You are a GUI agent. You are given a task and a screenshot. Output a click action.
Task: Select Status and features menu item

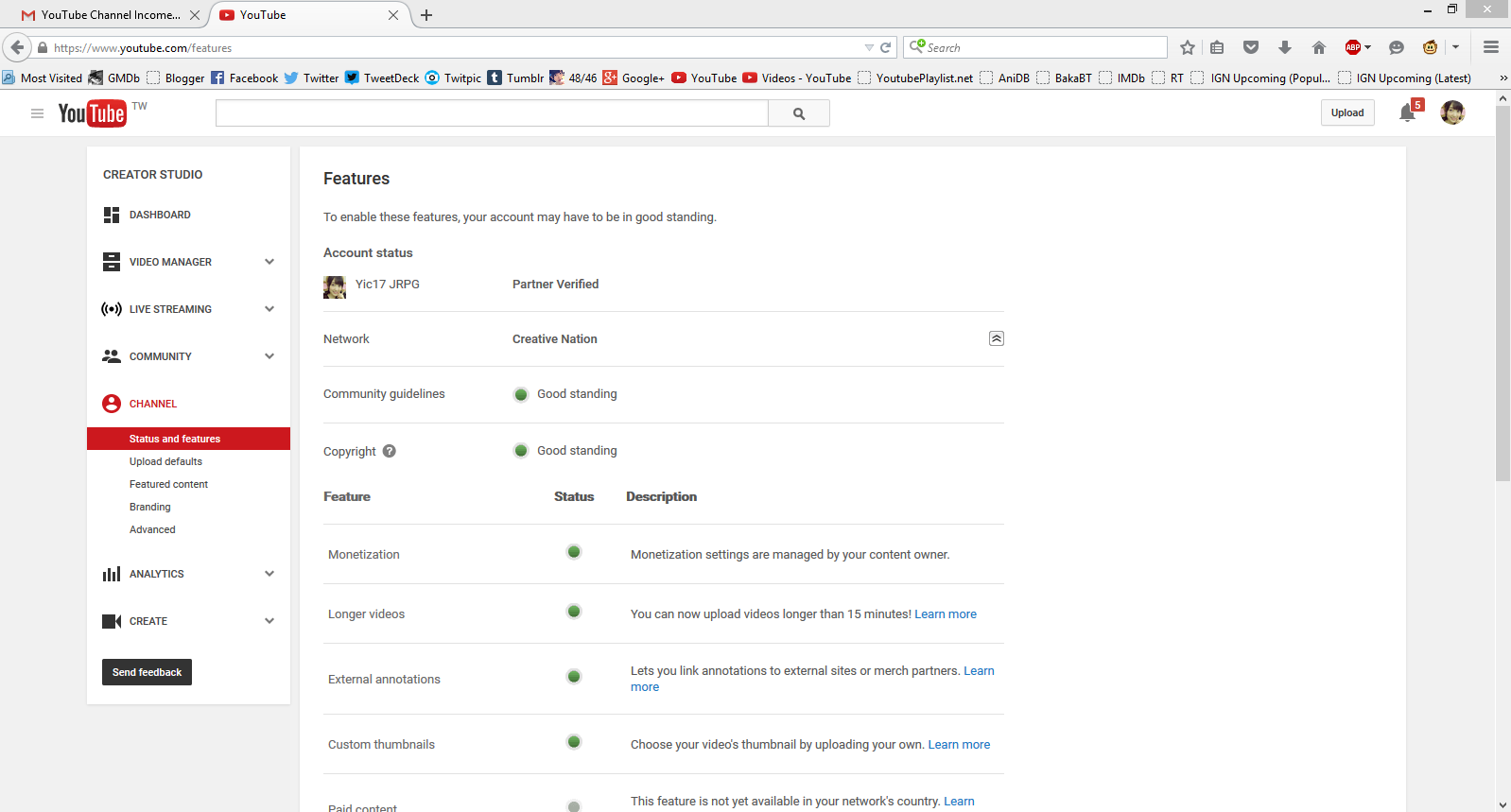click(188, 439)
